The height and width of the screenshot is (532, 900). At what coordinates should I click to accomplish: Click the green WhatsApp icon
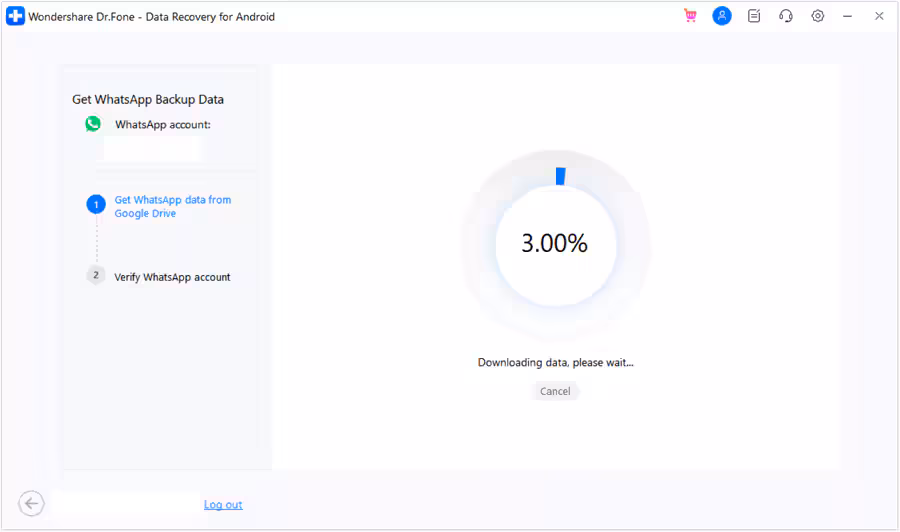coord(93,124)
